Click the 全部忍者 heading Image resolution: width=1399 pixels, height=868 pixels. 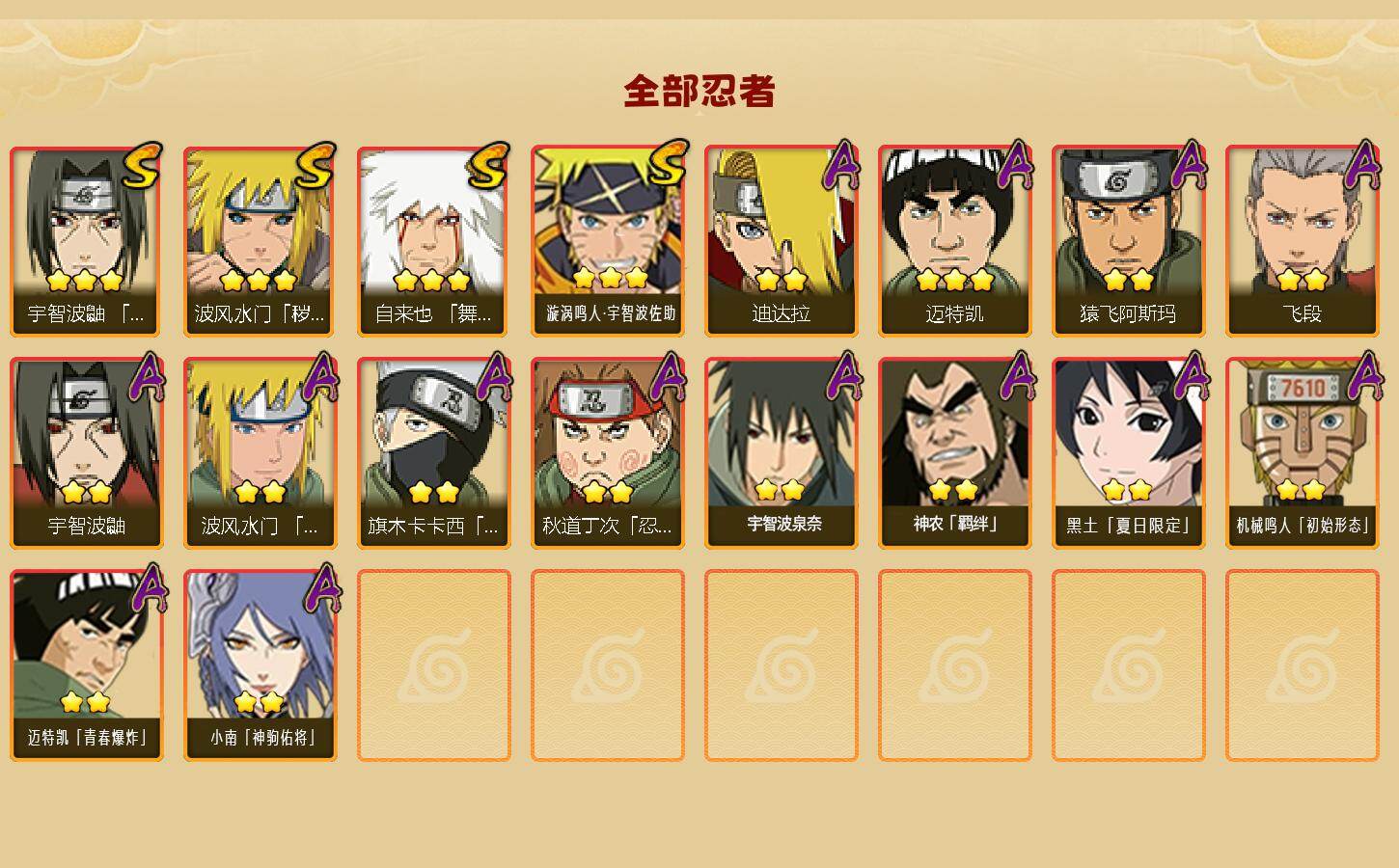pyautogui.click(x=699, y=92)
